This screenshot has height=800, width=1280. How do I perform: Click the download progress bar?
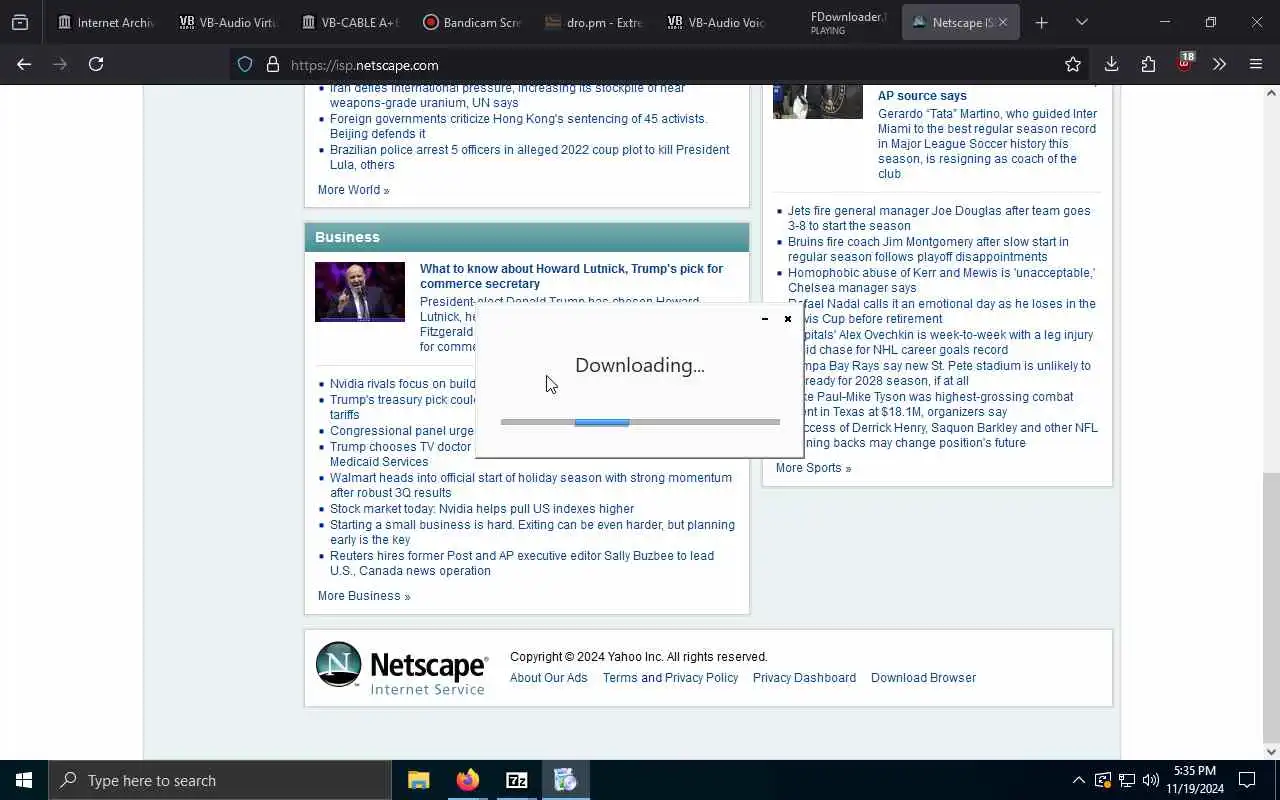coord(640,422)
